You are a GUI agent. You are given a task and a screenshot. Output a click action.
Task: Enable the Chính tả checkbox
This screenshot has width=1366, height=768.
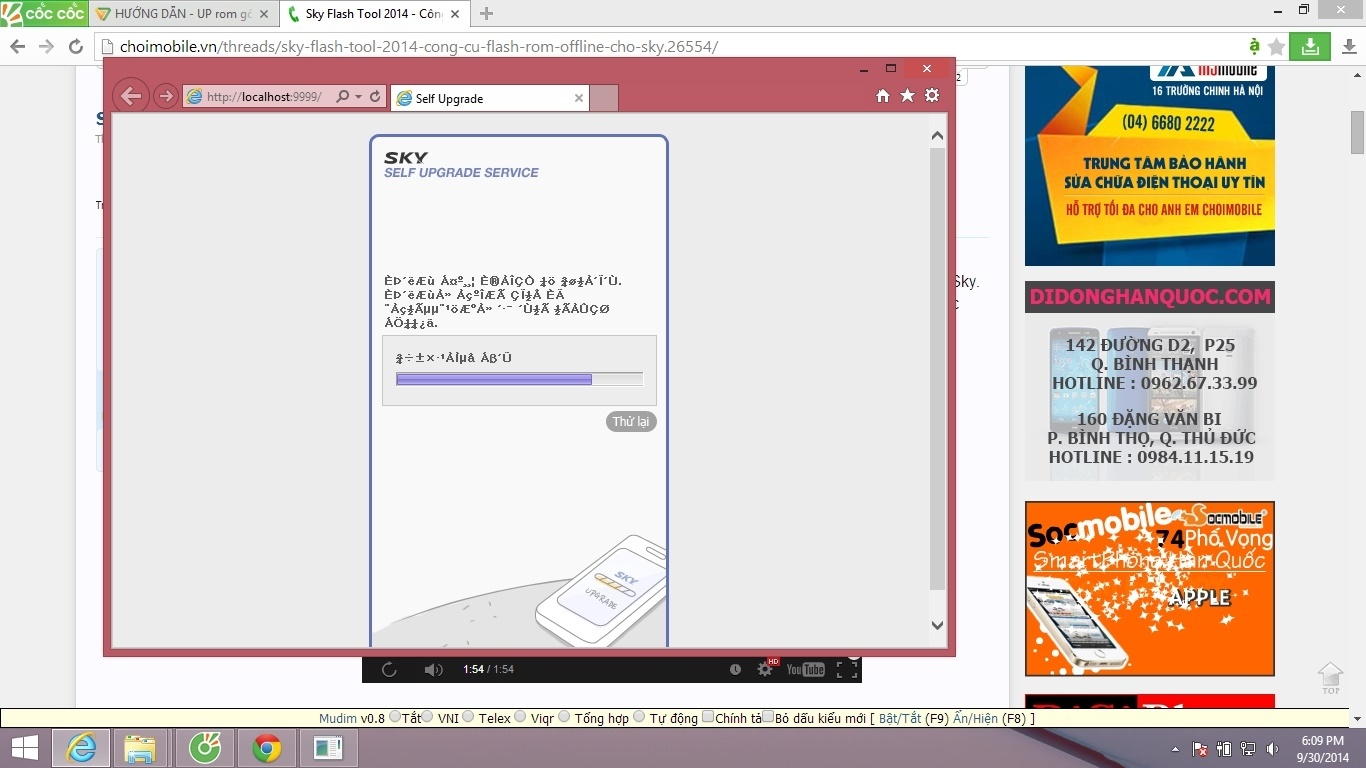tap(708, 717)
